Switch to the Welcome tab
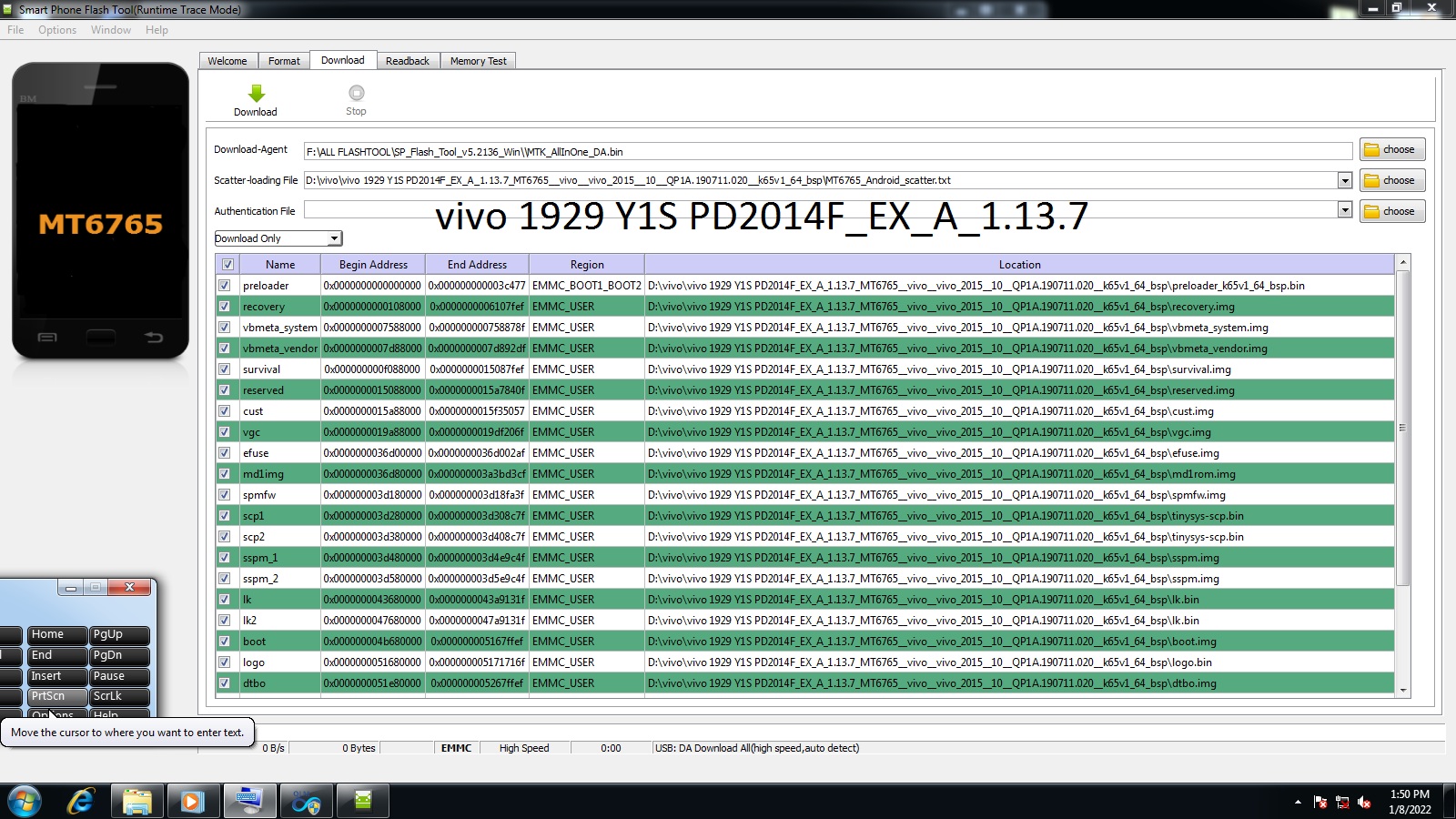The image size is (1456, 819). [x=227, y=61]
